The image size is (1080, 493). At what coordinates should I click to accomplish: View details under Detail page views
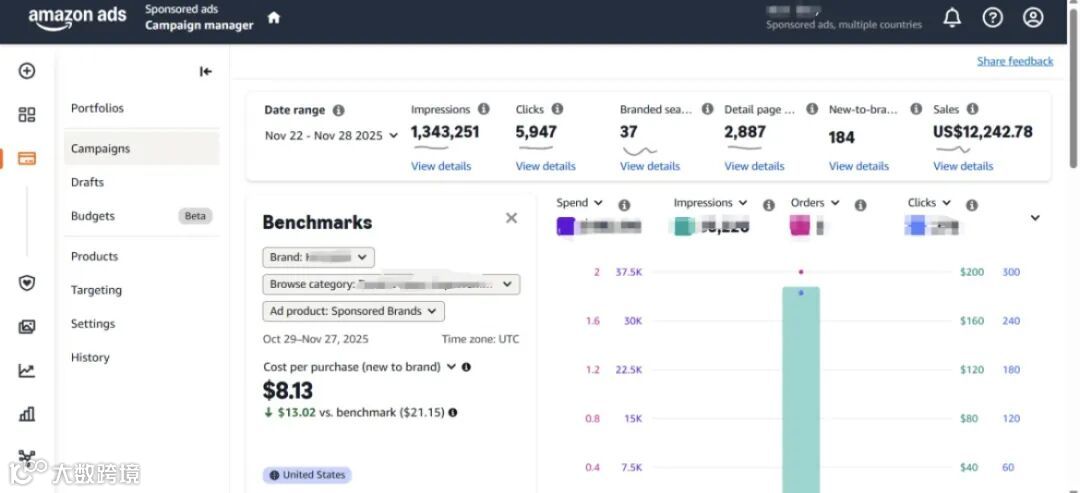click(x=754, y=166)
